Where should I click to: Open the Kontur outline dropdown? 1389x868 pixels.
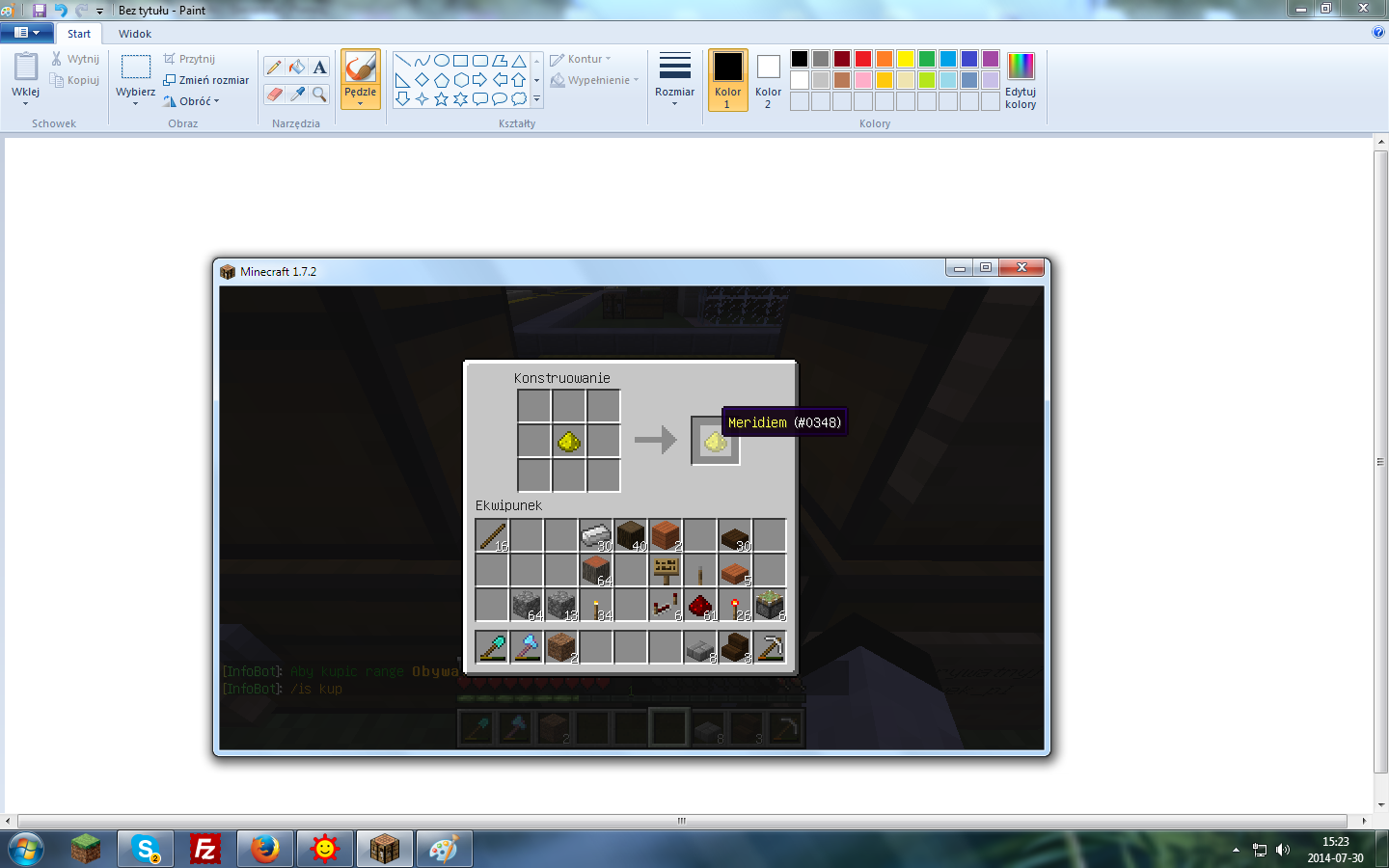[581, 59]
